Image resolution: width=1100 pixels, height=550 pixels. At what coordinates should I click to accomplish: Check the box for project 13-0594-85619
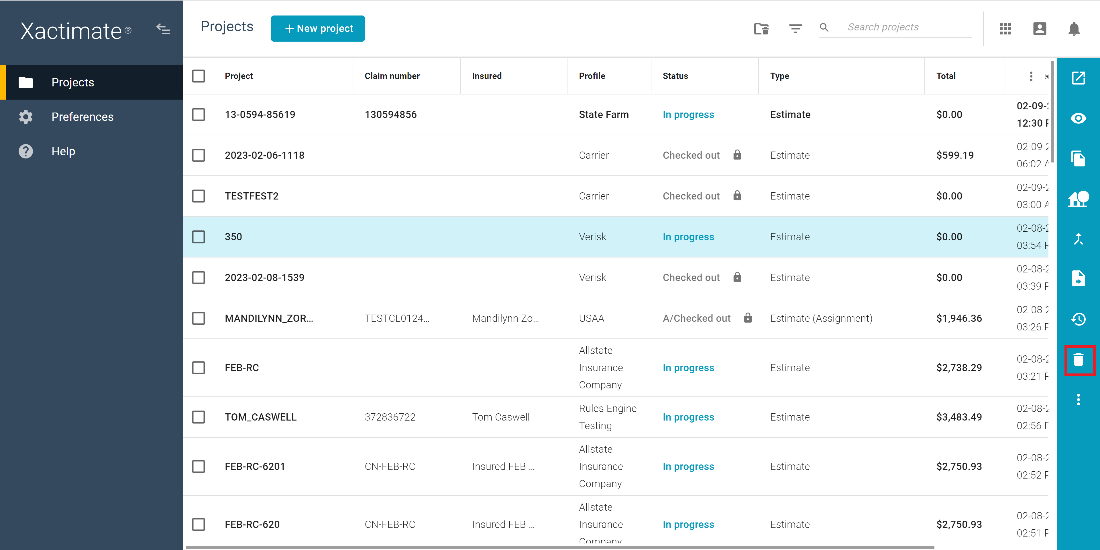[199, 114]
